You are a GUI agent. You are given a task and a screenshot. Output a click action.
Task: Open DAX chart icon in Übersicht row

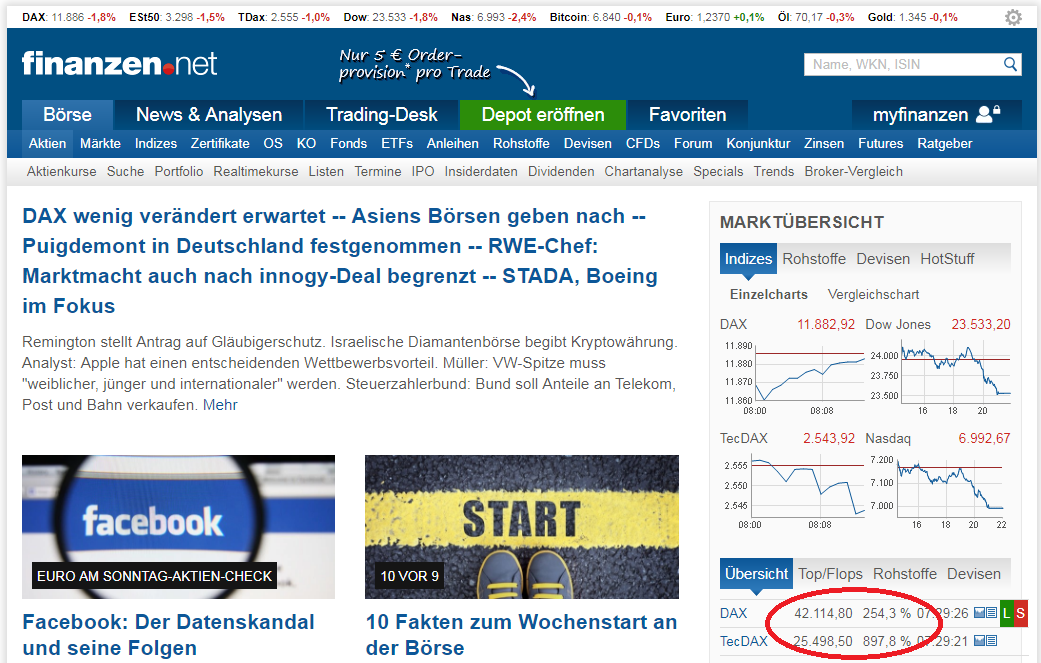pos(979,613)
